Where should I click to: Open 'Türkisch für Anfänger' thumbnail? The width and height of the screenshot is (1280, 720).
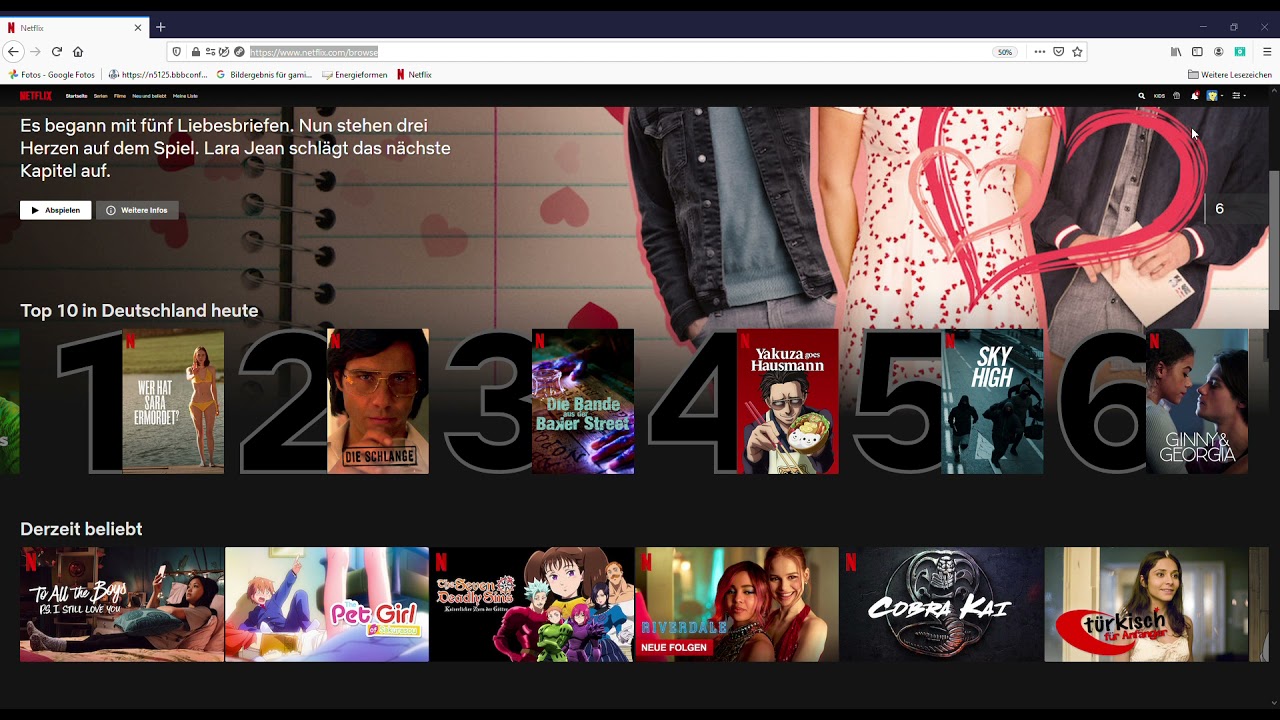coord(1146,604)
